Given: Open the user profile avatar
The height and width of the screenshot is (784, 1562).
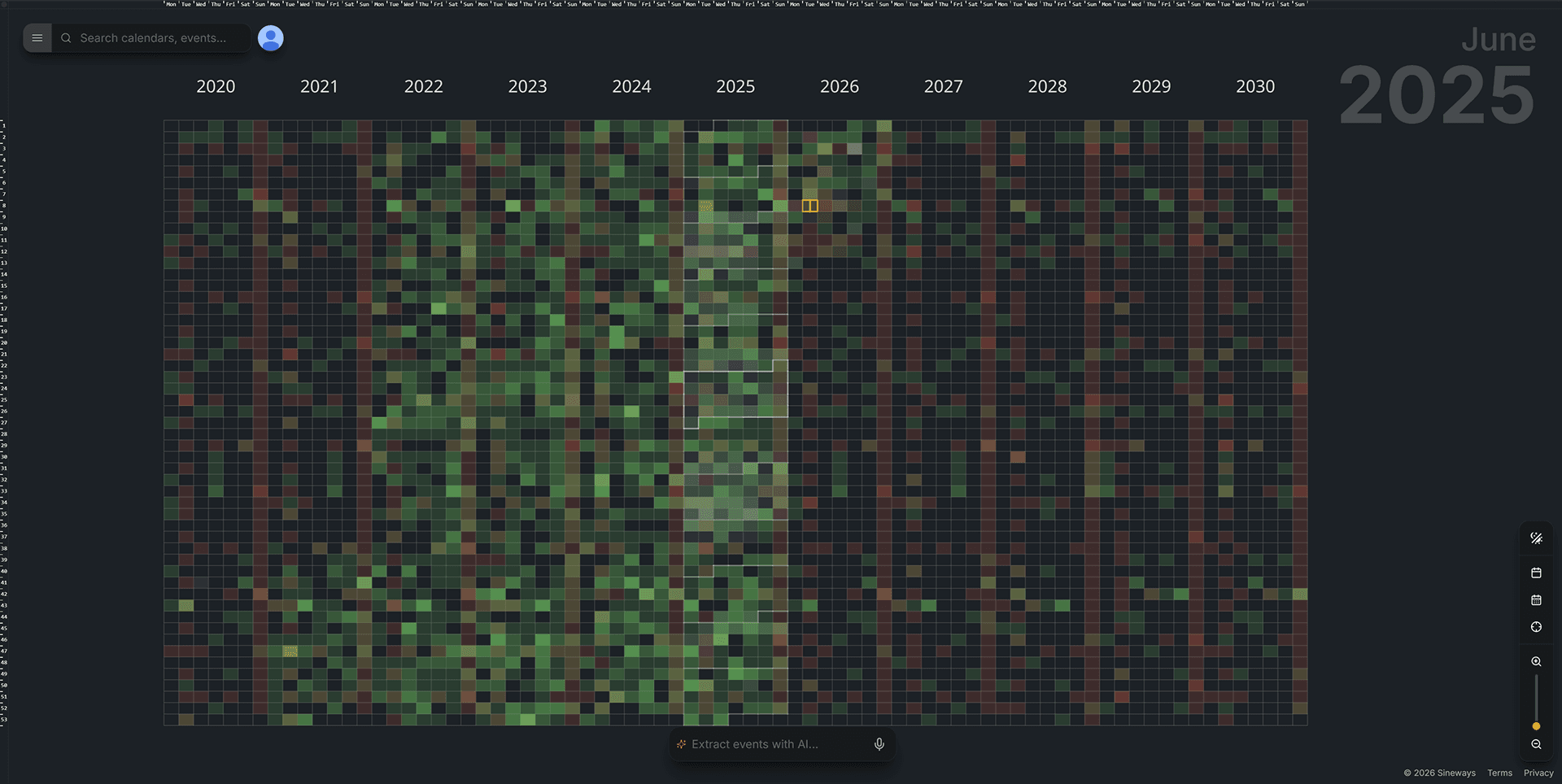Looking at the screenshot, I should [270, 37].
